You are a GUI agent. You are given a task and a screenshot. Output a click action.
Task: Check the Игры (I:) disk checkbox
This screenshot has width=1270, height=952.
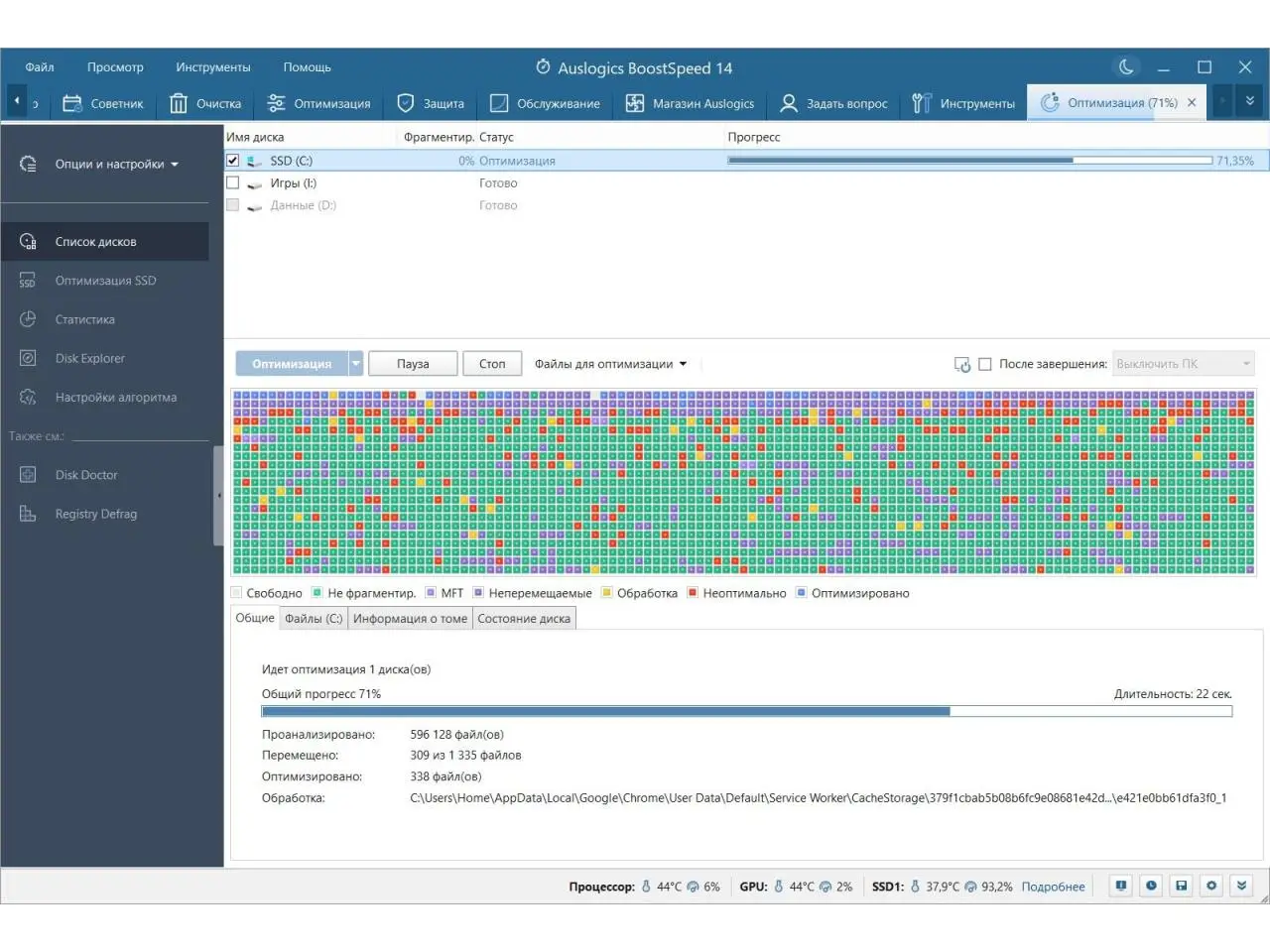tap(233, 182)
